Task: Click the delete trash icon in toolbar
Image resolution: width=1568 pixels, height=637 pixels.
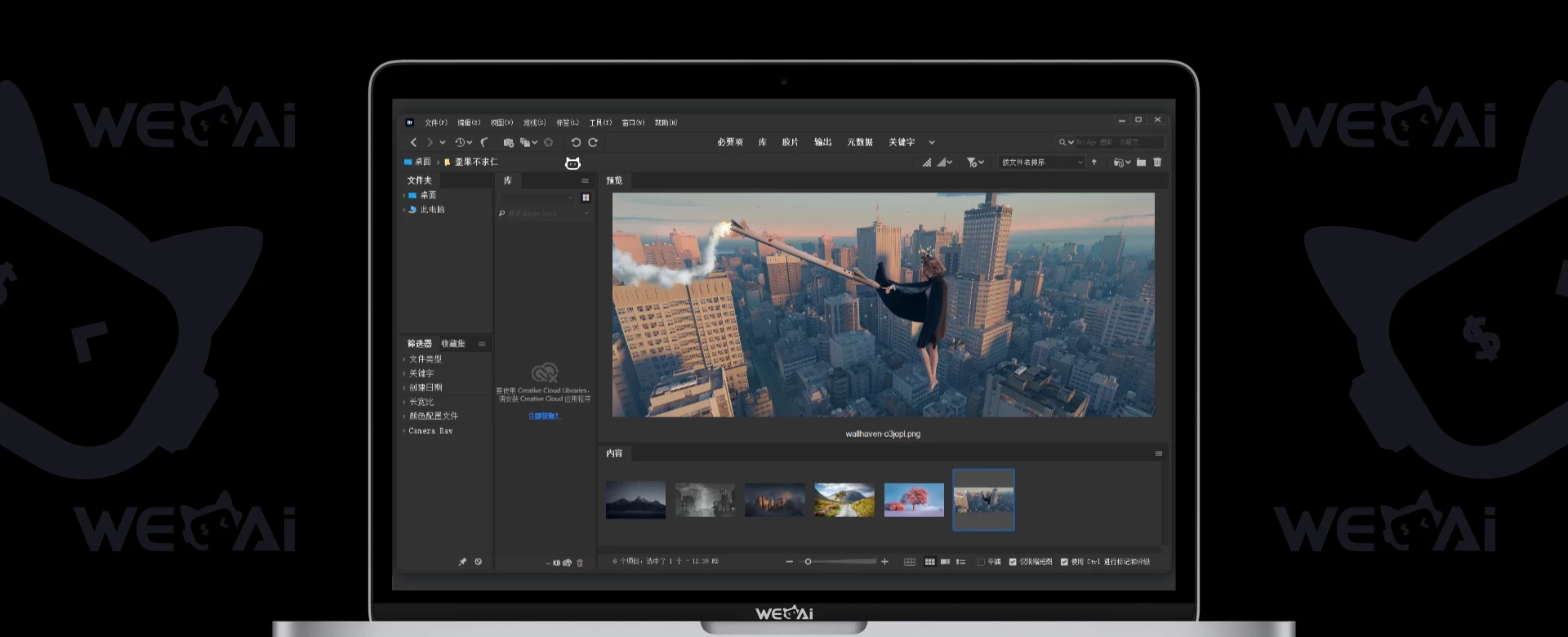Action: coord(1157,163)
